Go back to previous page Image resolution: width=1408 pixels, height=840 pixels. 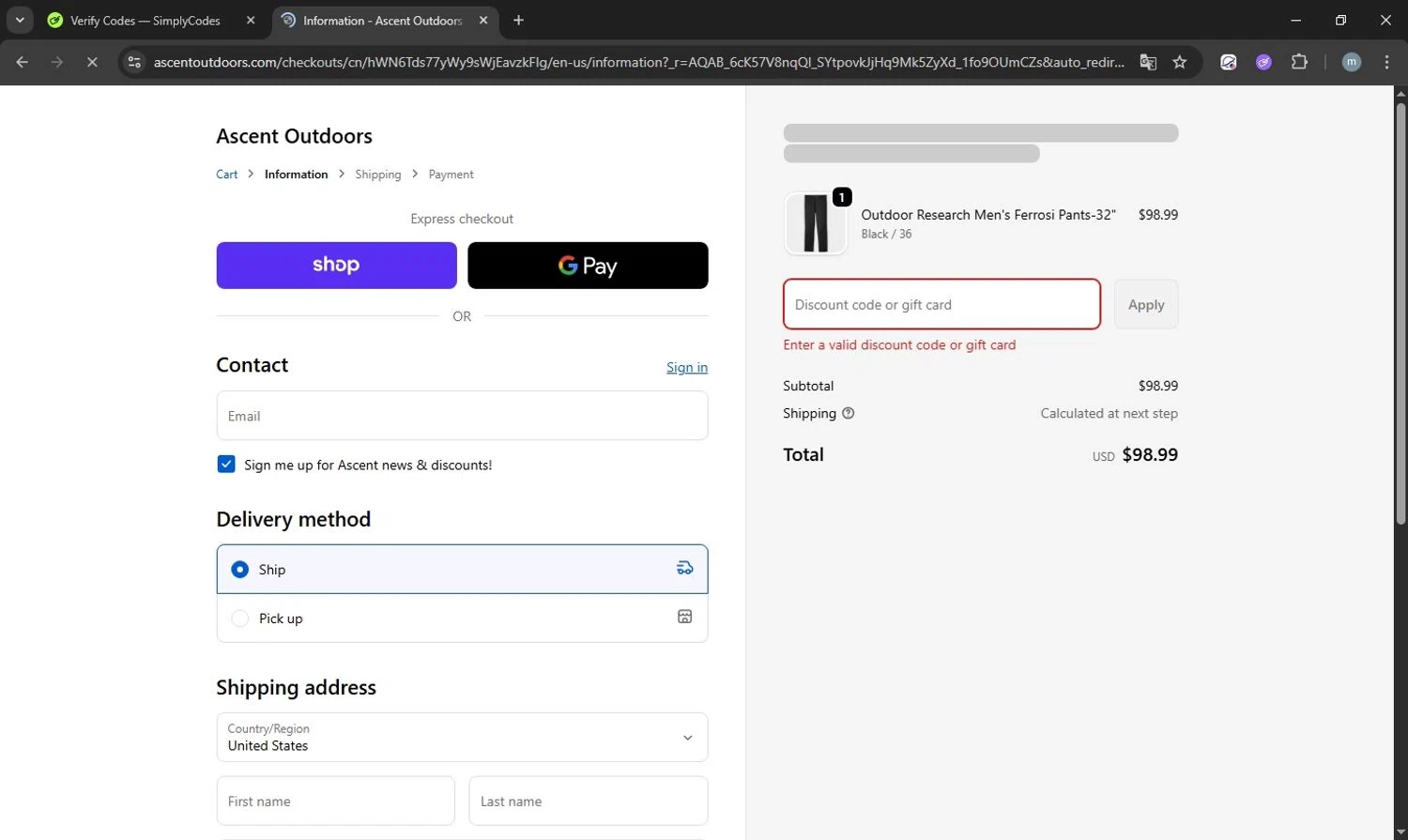point(22,62)
